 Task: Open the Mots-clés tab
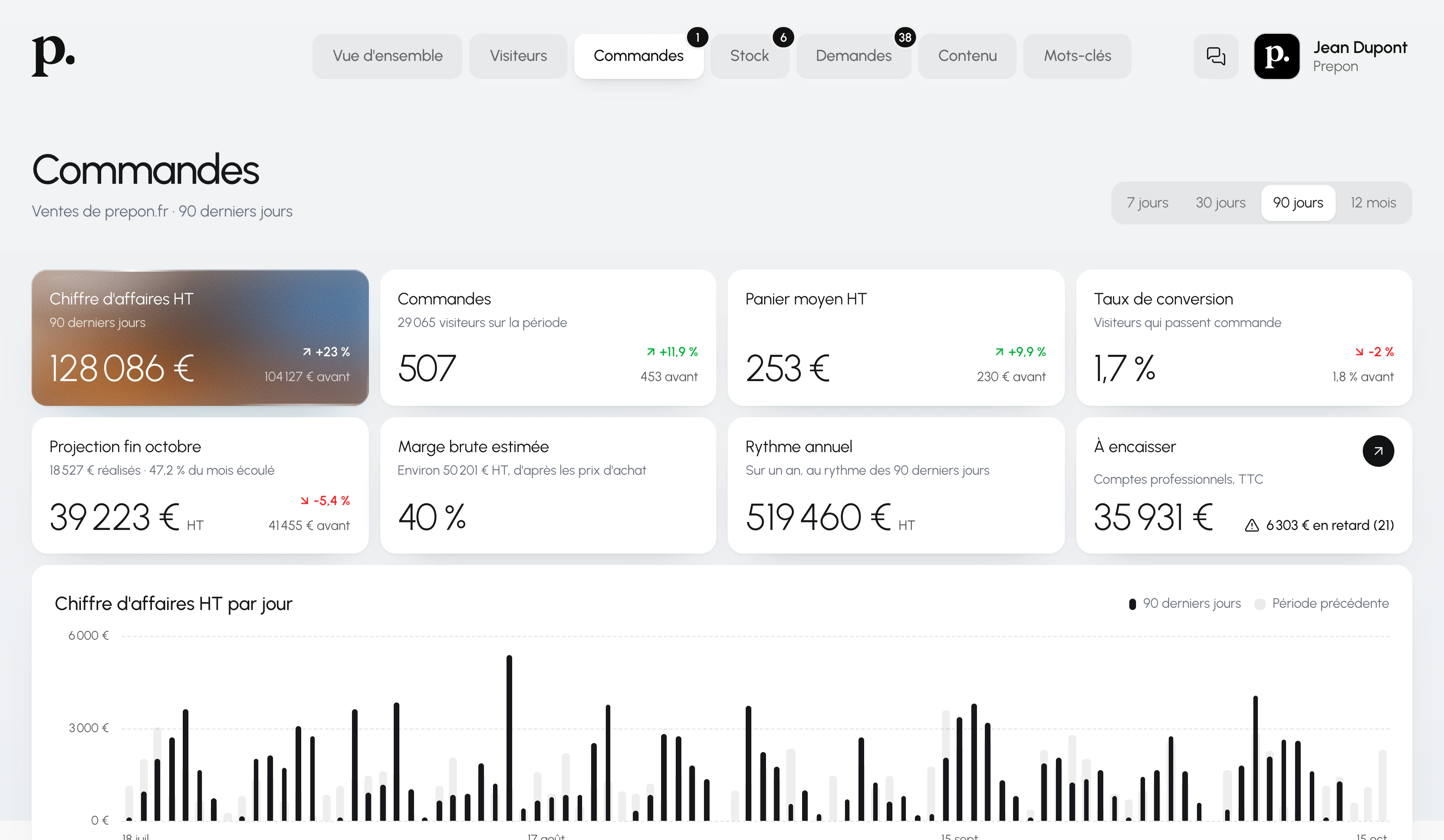click(x=1077, y=56)
